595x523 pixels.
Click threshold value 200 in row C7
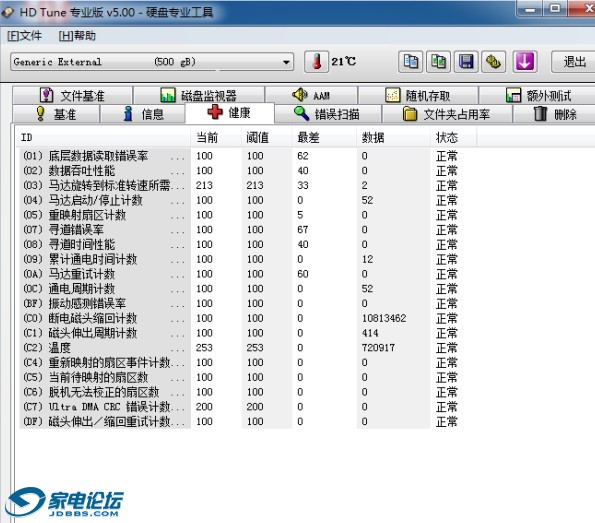pyautogui.click(x=255, y=407)
